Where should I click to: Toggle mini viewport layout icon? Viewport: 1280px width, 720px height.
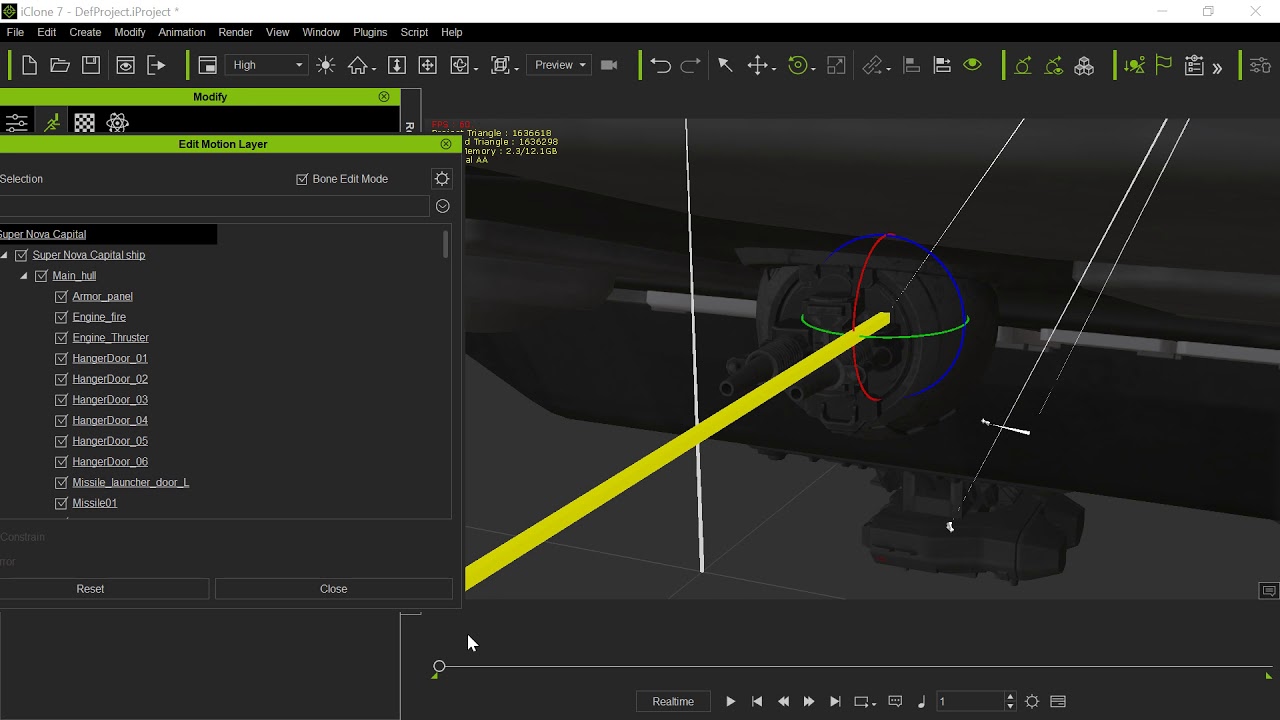pos(207,65)
